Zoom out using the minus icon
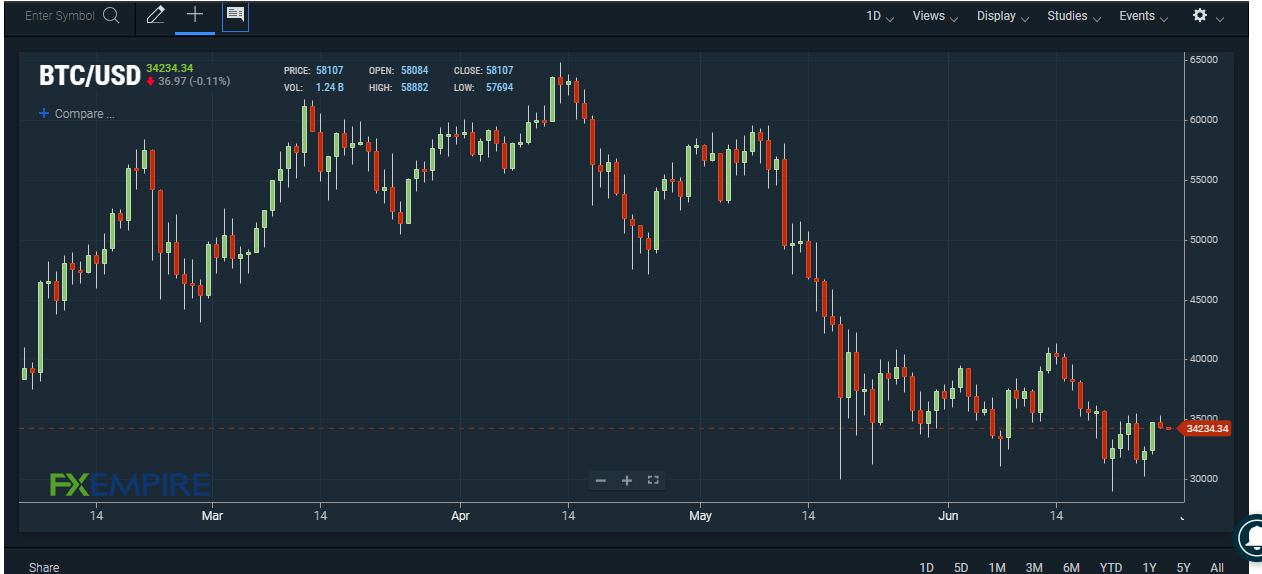Viewport: 1262px width, 574px height. [x=601, y=480]
